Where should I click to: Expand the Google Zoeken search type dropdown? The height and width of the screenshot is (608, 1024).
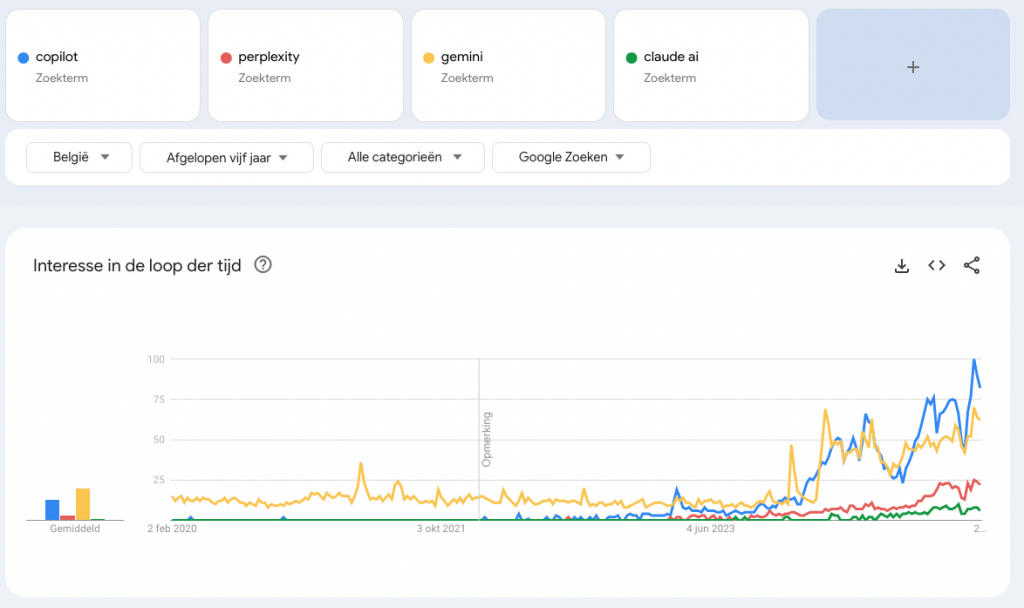[x=571, y=157]
